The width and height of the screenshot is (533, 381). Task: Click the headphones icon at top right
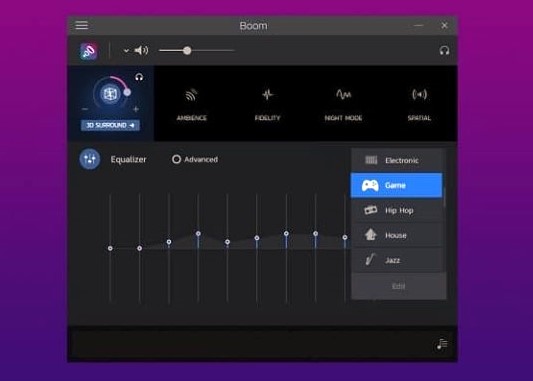click(444, 51)
